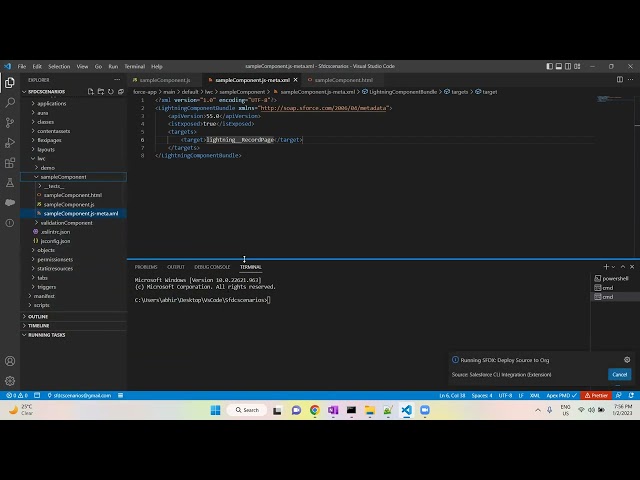Expand the OUTLINE section
Screen dimensions: 640x480
(x=38, y=317)
